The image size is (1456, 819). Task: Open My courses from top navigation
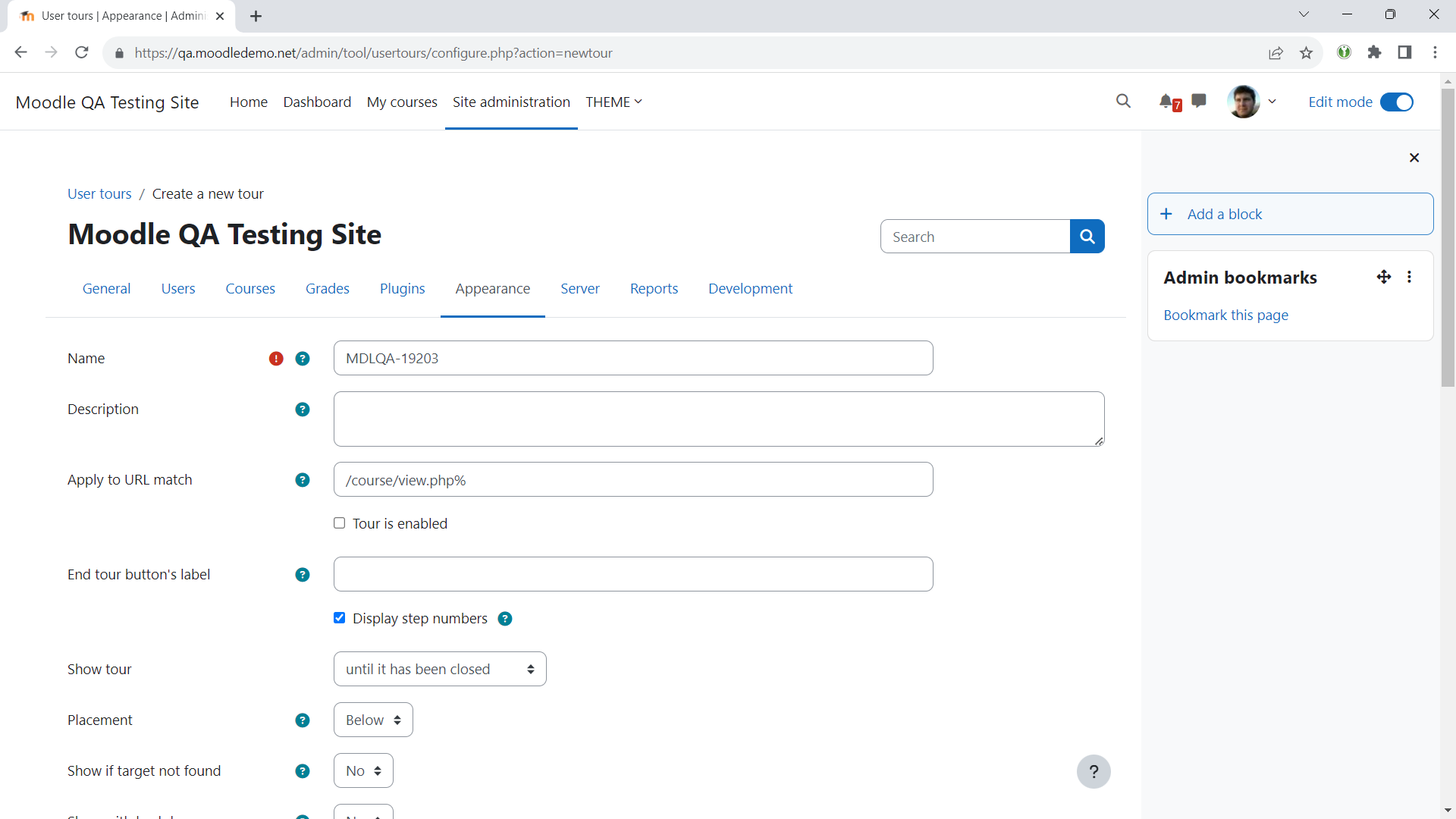[402, 102]
